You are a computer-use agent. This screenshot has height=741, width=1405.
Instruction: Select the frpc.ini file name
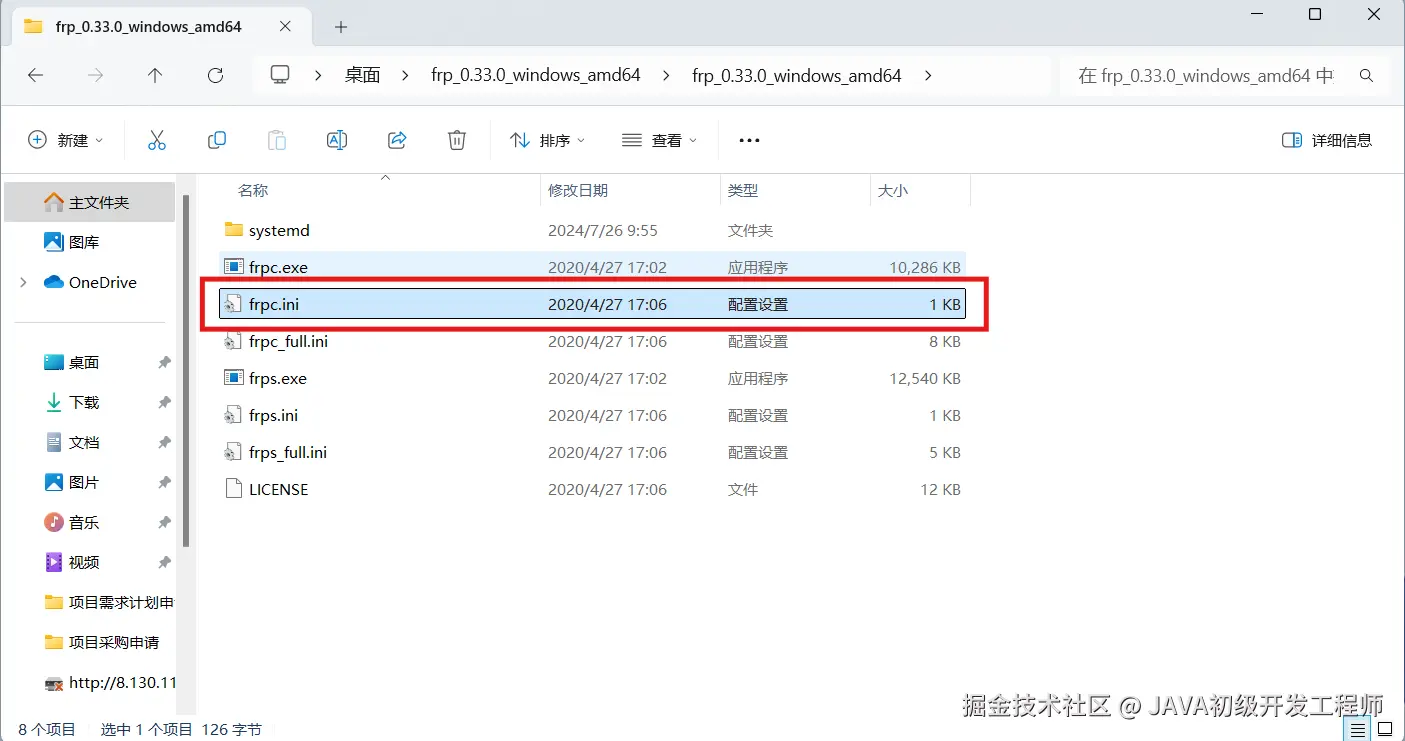coord(274,304)
